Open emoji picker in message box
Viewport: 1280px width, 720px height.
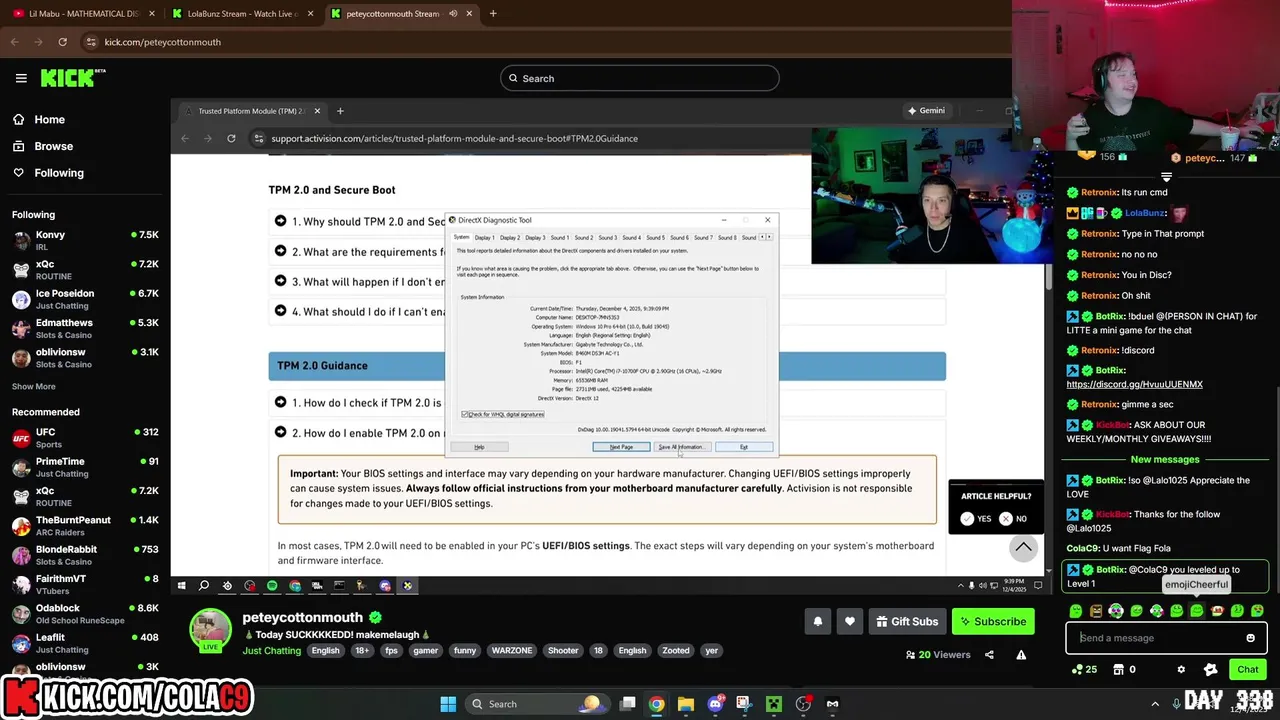pyautogui.click(x=1250, y=638)
